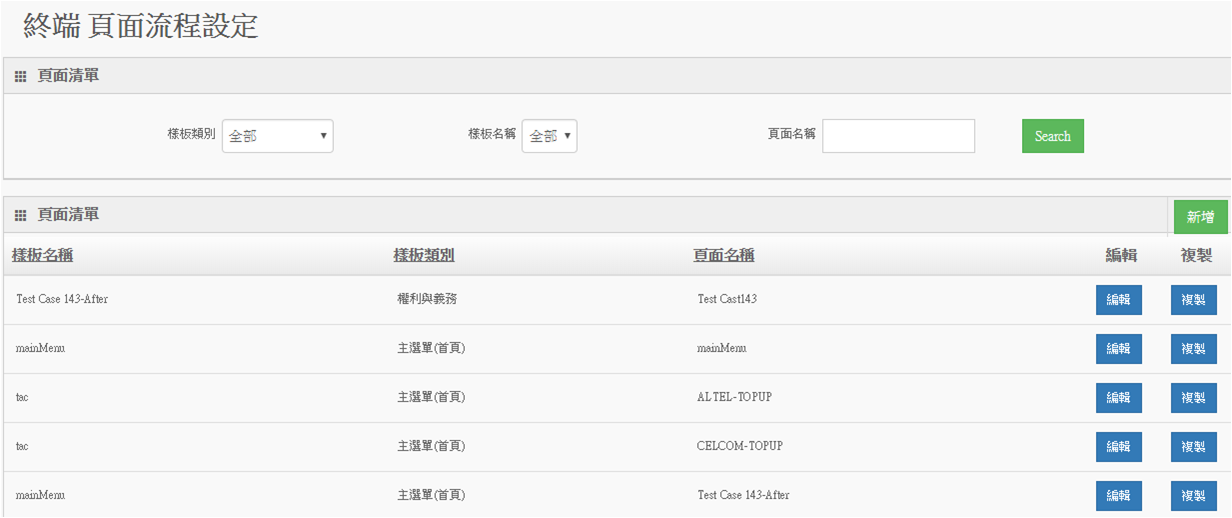Viewport: 1232px width, 518px height.
Task: Open the 樣板名稱 dropdown showing 全部
Action: pyautogui.click(x=549, y=136)
